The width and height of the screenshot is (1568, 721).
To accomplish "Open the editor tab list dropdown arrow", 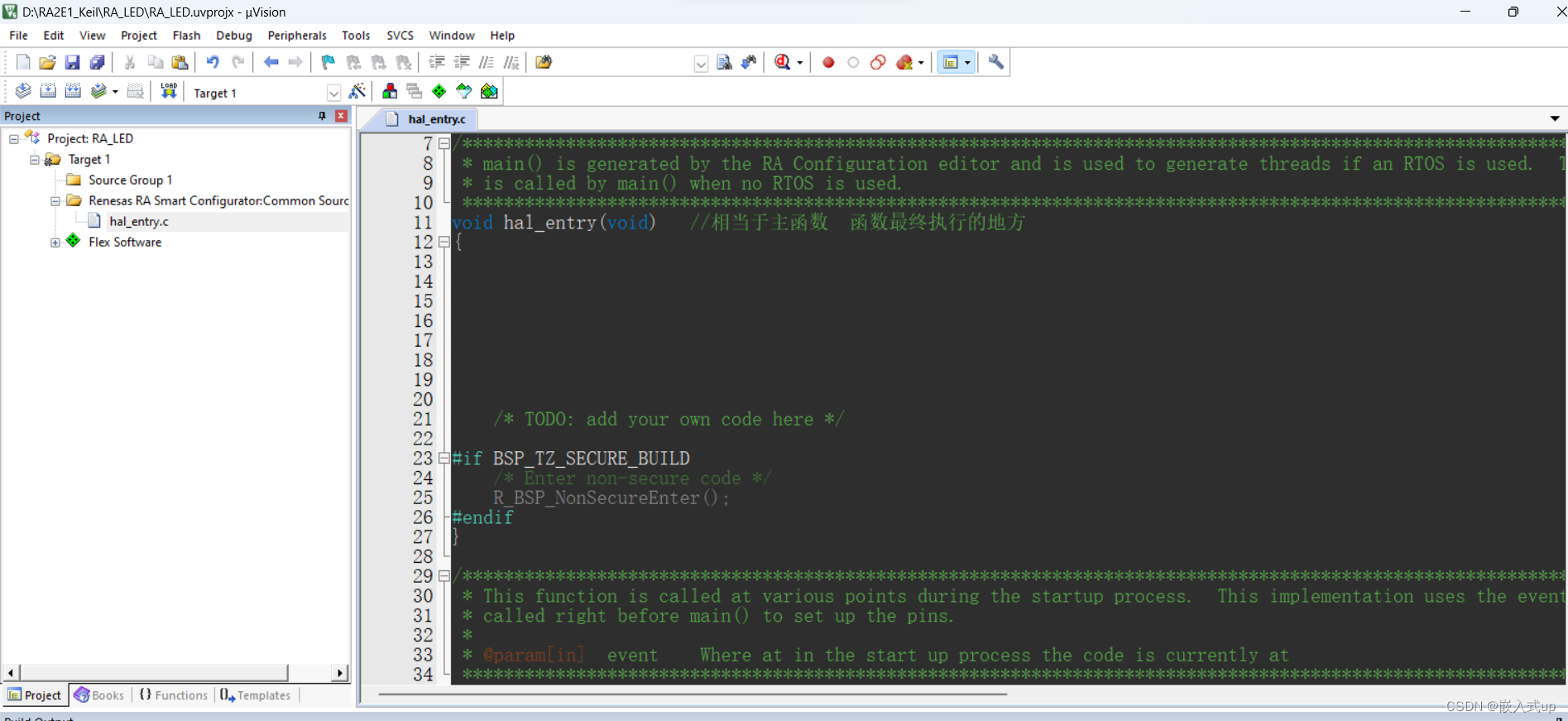I will pos(1555,118).
